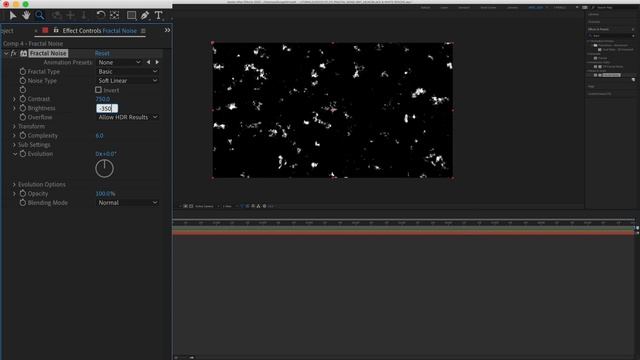
Task: Enable the Invert checkbox
Action: tap(98, 90)
